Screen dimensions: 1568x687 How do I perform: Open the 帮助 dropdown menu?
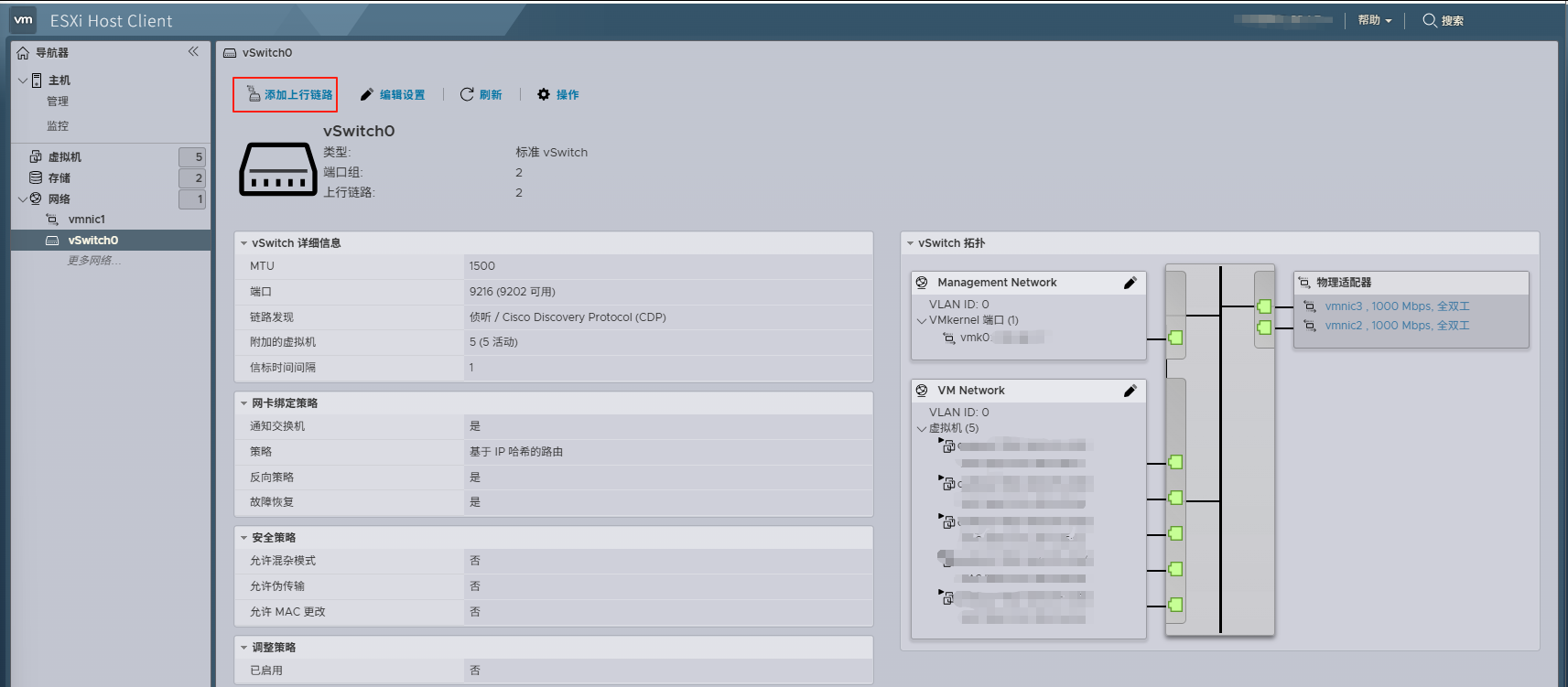[x=1374, y=20]
